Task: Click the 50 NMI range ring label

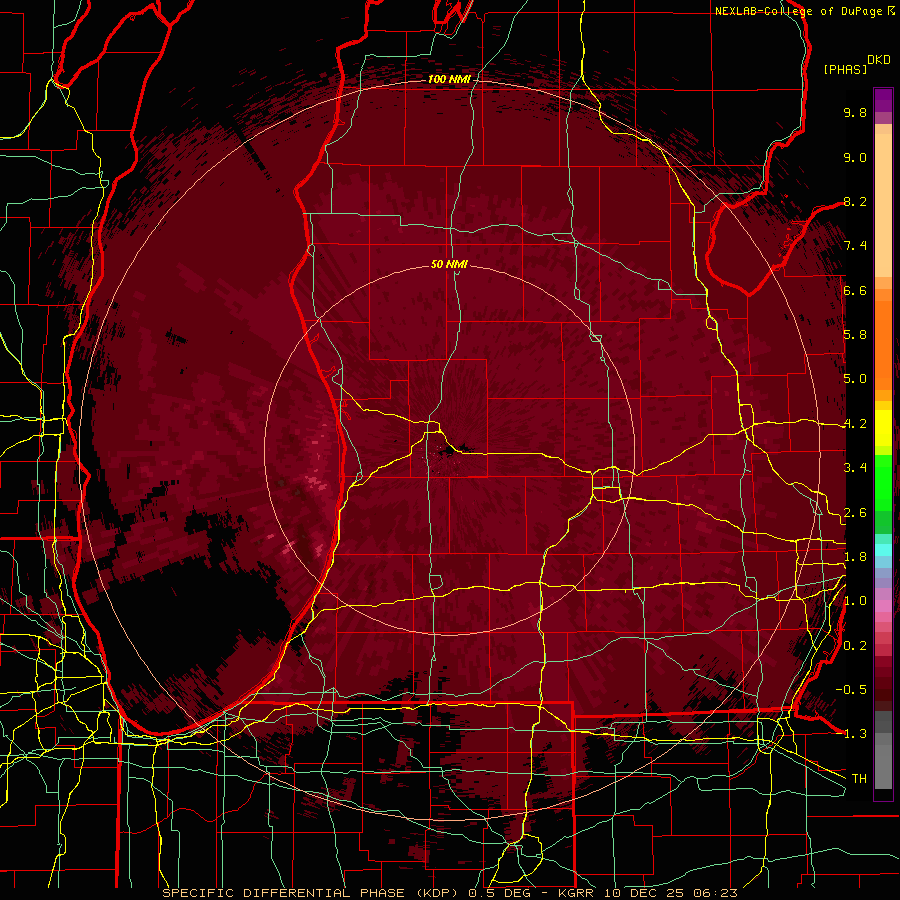Action: tap(449, 264)
